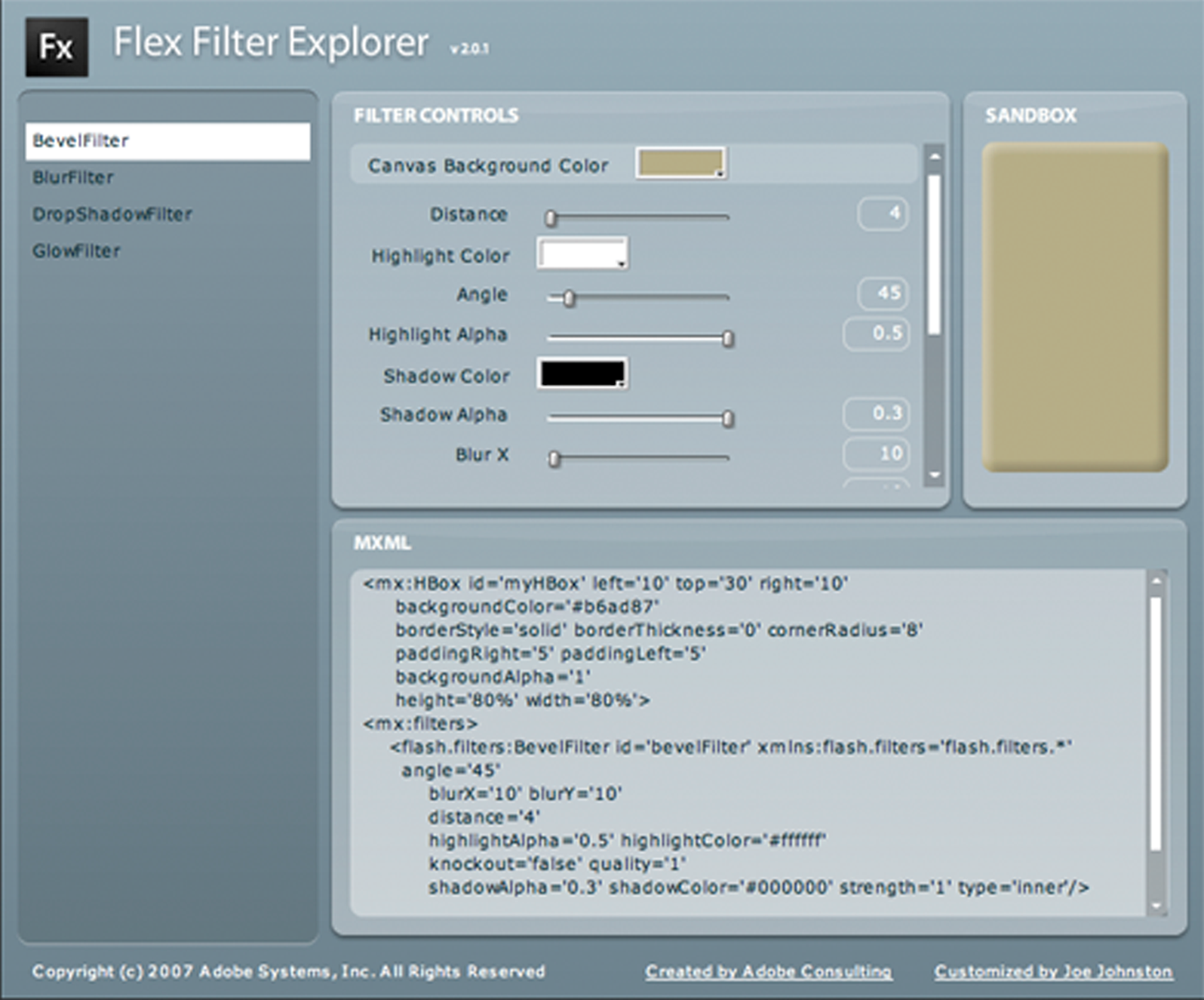Click the Distance slider handle
Image resolution: width=1204 pixels, height=1000 pixels.
551,218
